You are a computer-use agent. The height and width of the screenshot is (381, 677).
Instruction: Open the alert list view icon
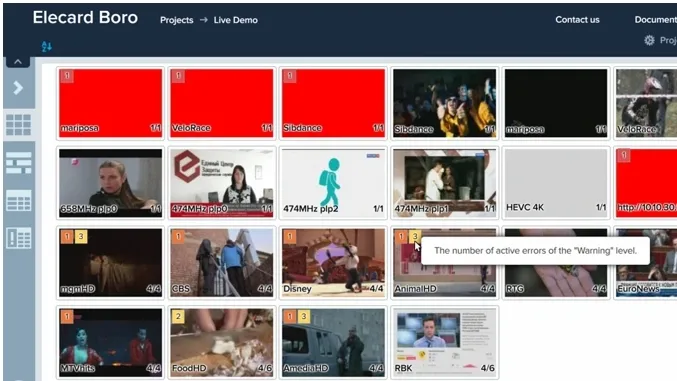[19, 238]
